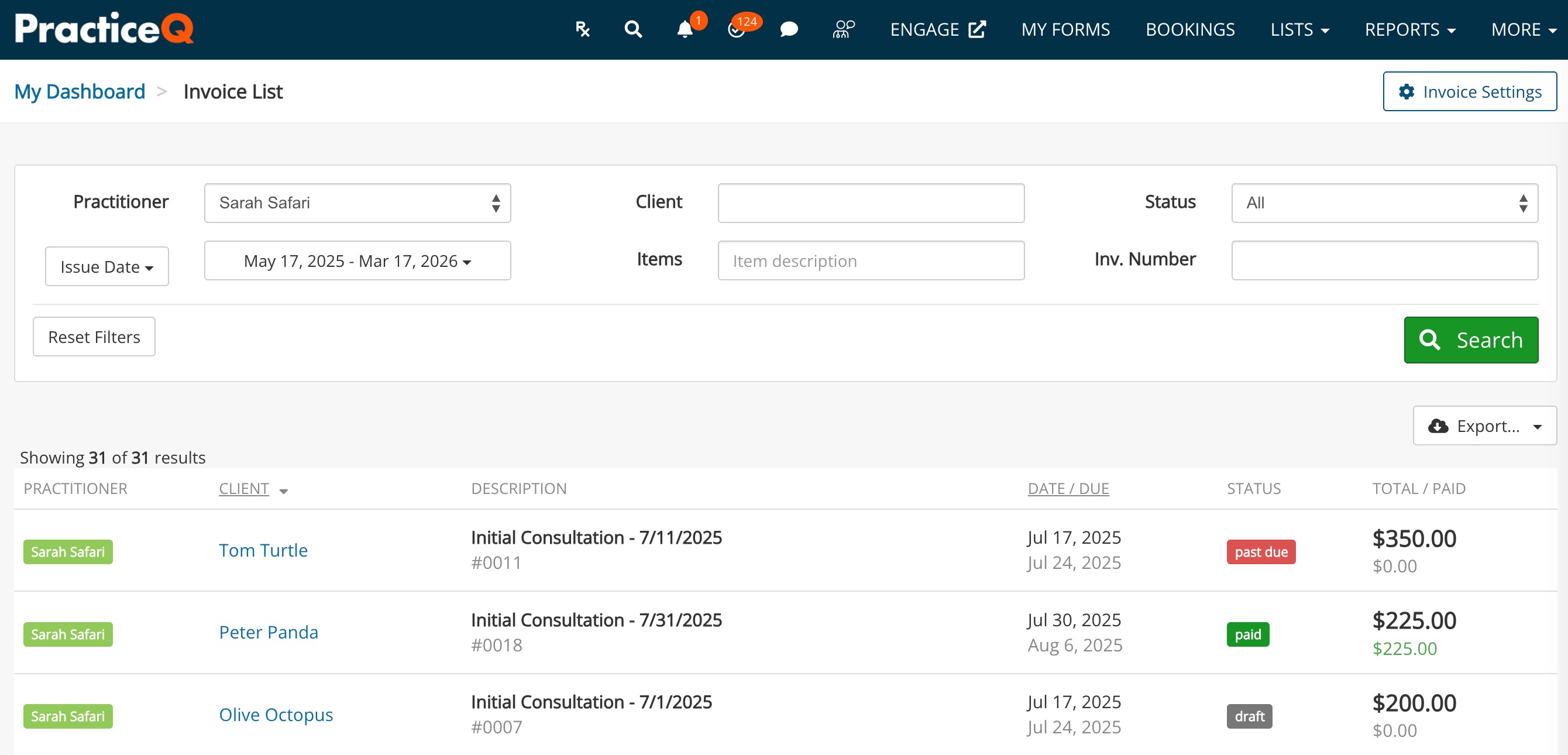
Task: Click the clients group icon
Action: (843, 29)
